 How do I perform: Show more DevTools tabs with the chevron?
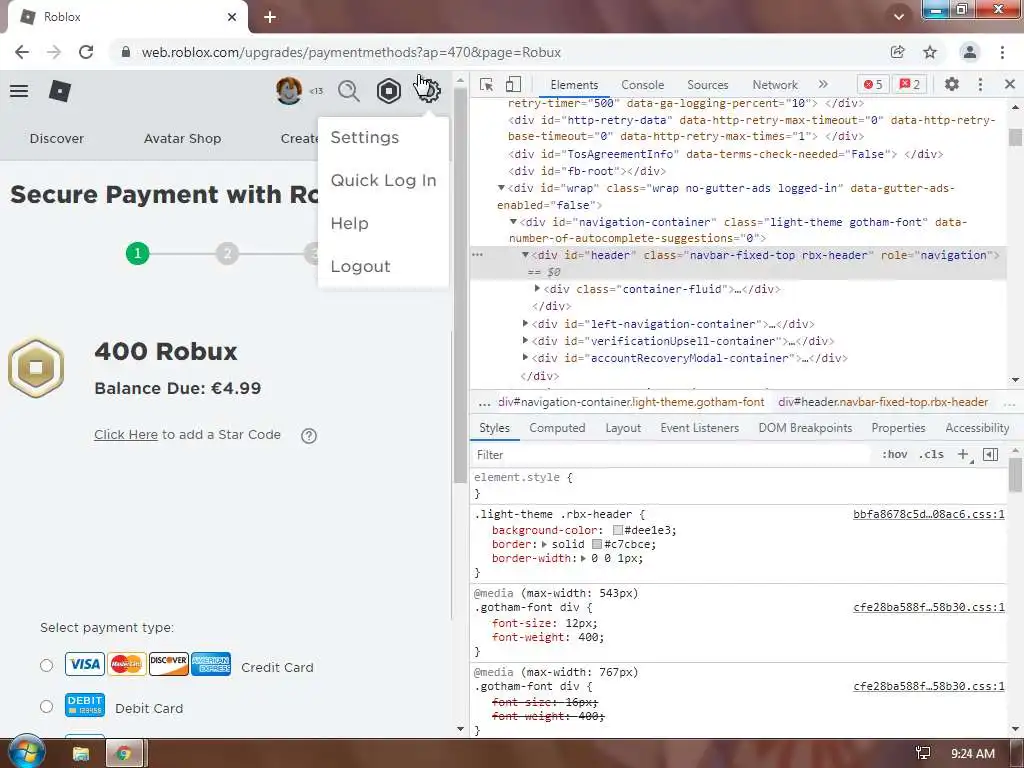[823, 84]
